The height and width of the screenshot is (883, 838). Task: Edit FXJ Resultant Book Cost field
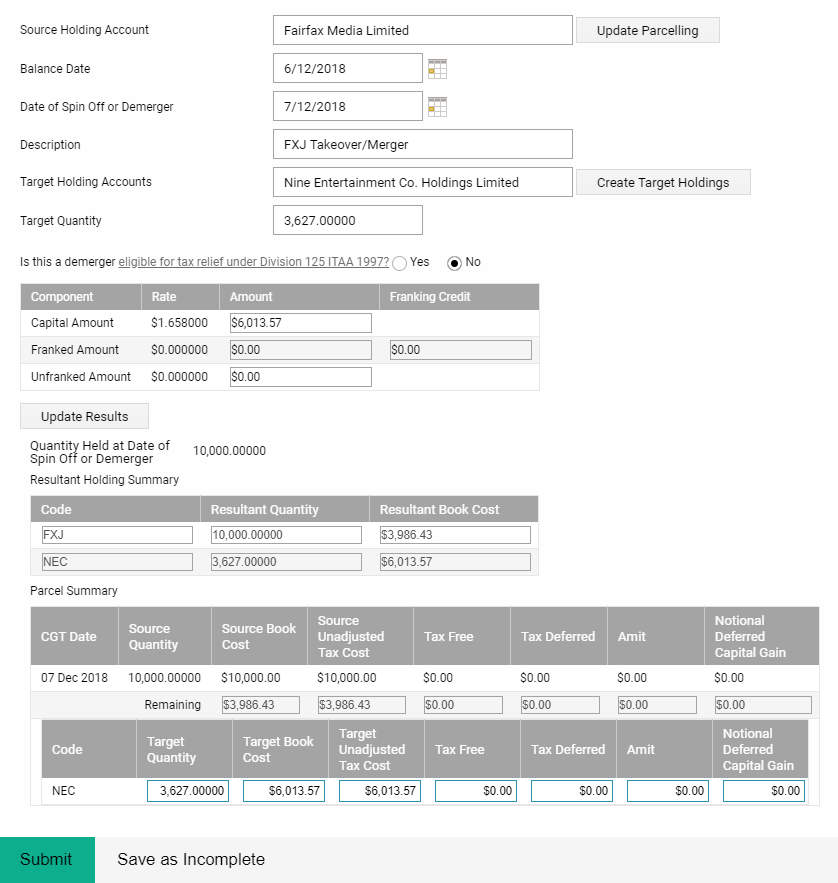click(x=455, y=535)
